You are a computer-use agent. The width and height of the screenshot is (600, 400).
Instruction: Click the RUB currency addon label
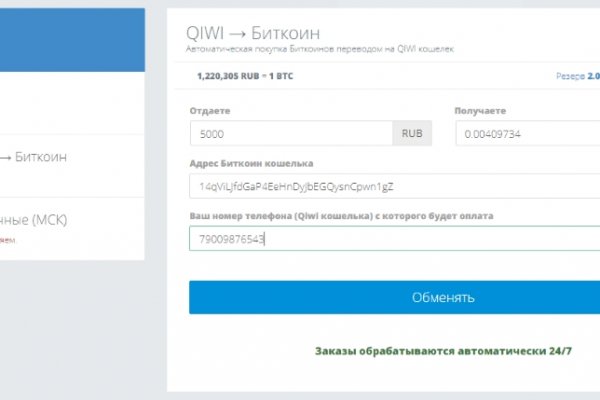coord(413,134)
